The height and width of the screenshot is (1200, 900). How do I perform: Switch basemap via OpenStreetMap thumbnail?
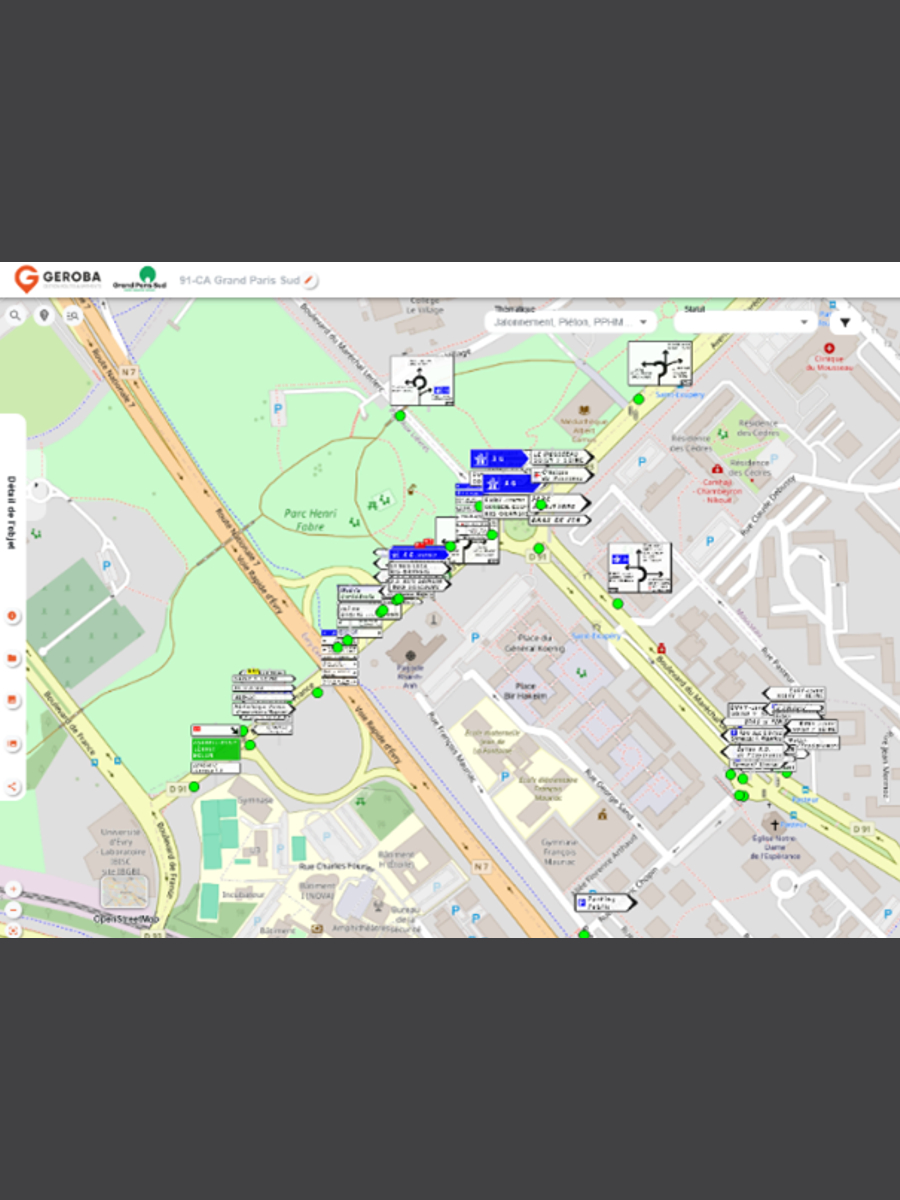click(x=124, y=892)
